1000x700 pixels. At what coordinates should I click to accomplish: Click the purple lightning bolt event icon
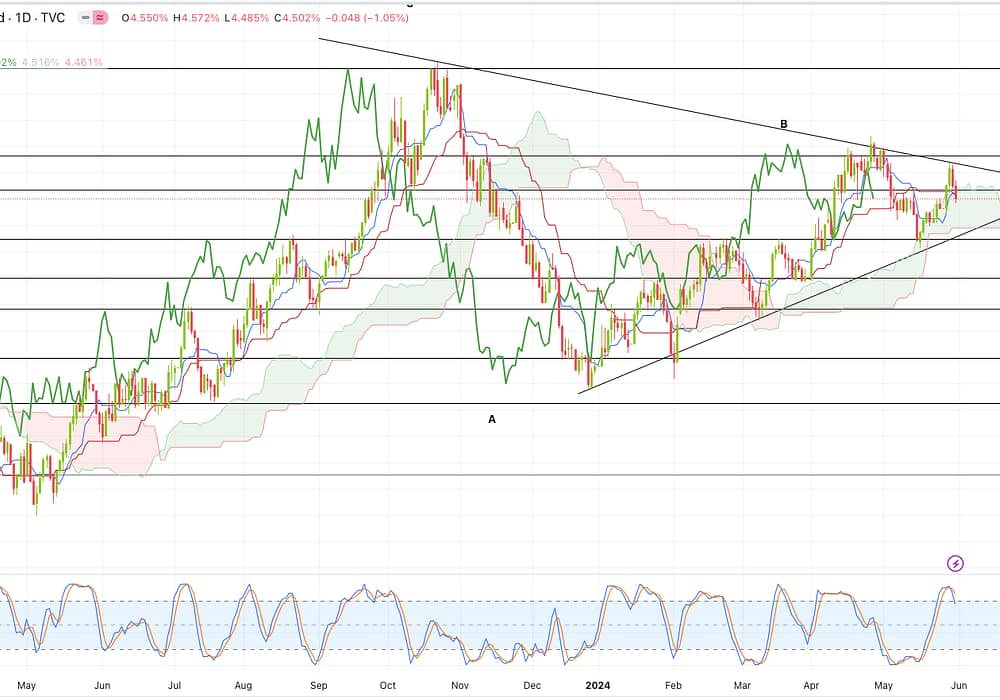tap(955, 564)
